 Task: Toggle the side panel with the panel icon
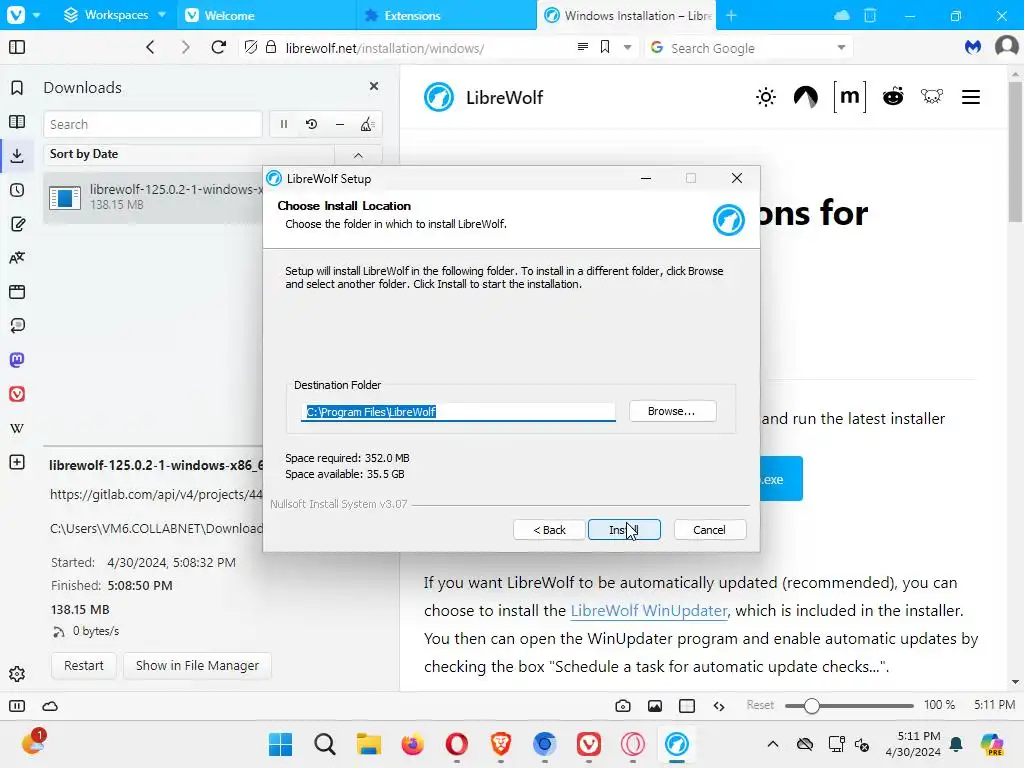click(17, 47)
